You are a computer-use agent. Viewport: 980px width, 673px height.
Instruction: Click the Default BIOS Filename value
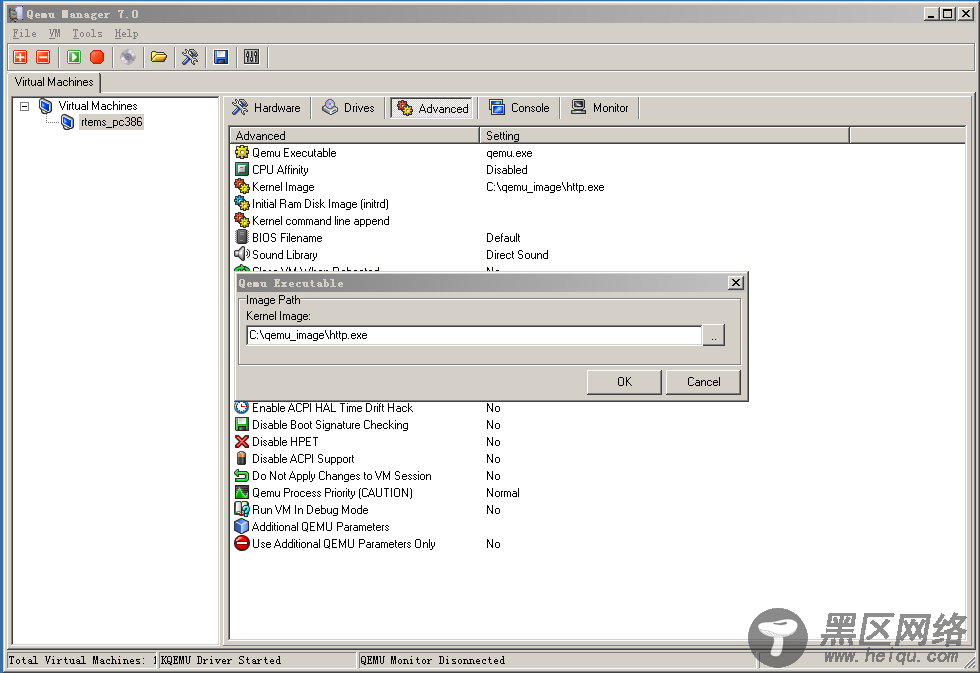pyautogui.click(x=502, y=238)
